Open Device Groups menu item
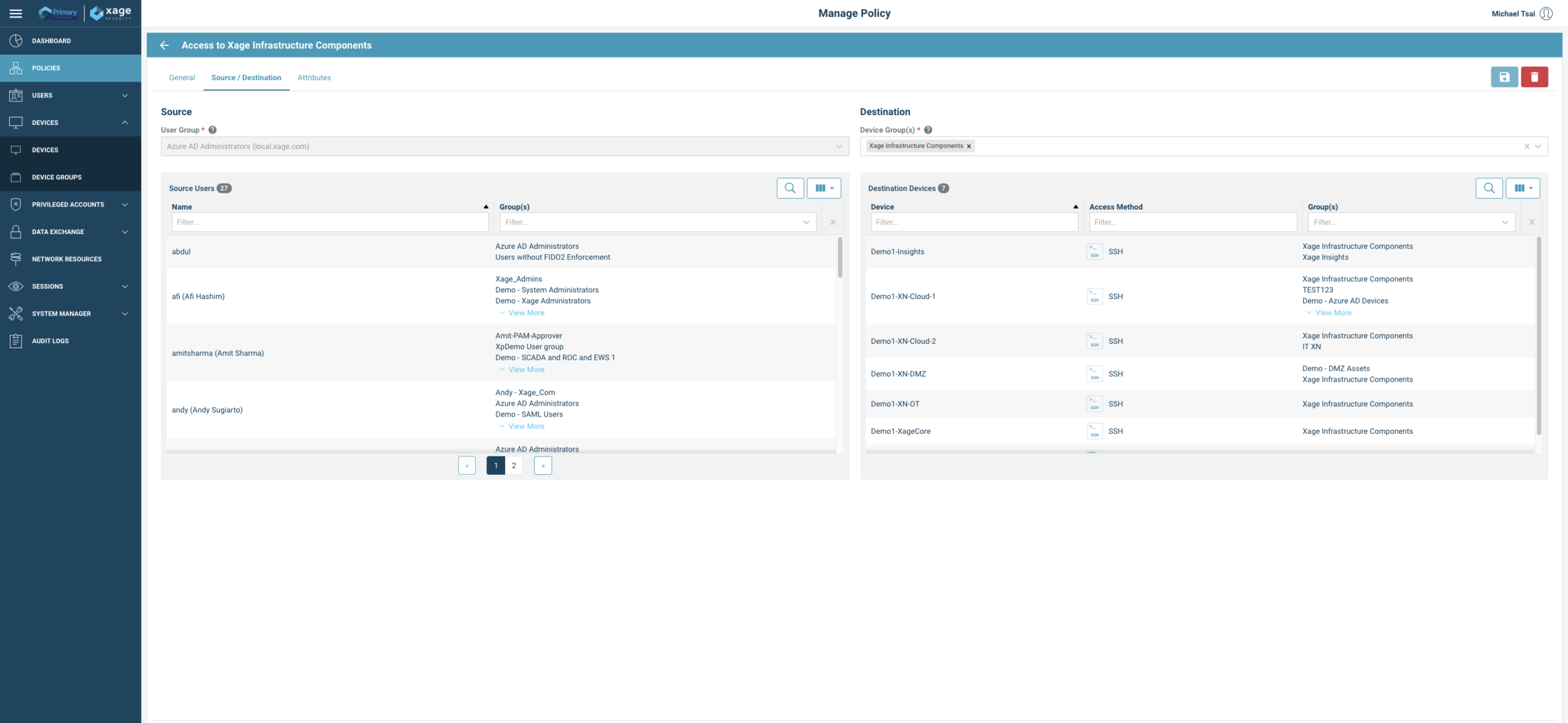Screen dimensions: 1568x723 70,177
